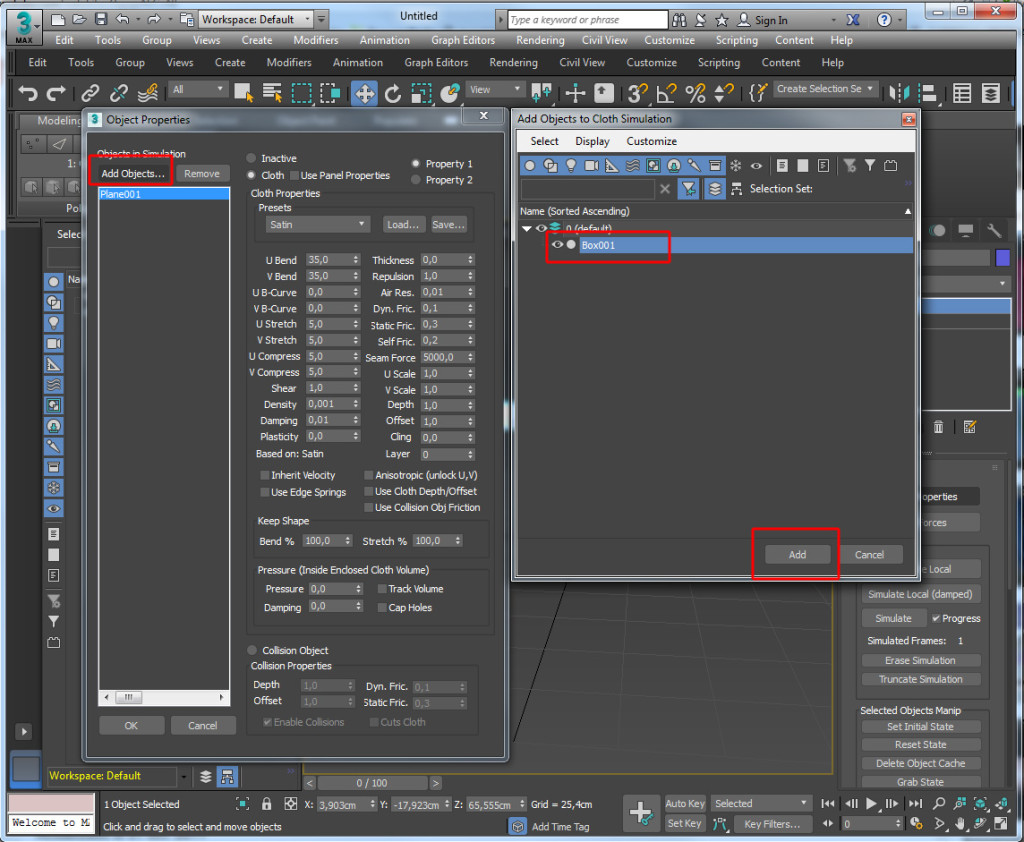Click the Sort by Layer stack icon
The height and width of the screenshot is (842, 1024).
pos(715,189)
